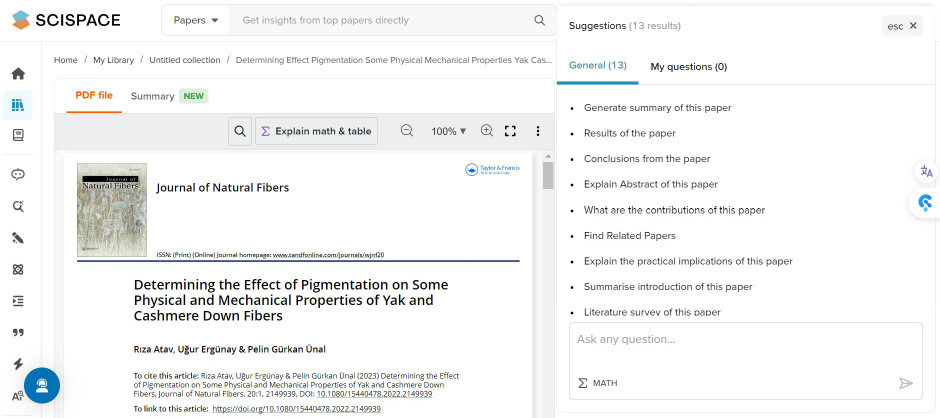940x418 pixels.
Task: Expand the 100% zoom level dropdown
Action: click(x=449, y=131)
